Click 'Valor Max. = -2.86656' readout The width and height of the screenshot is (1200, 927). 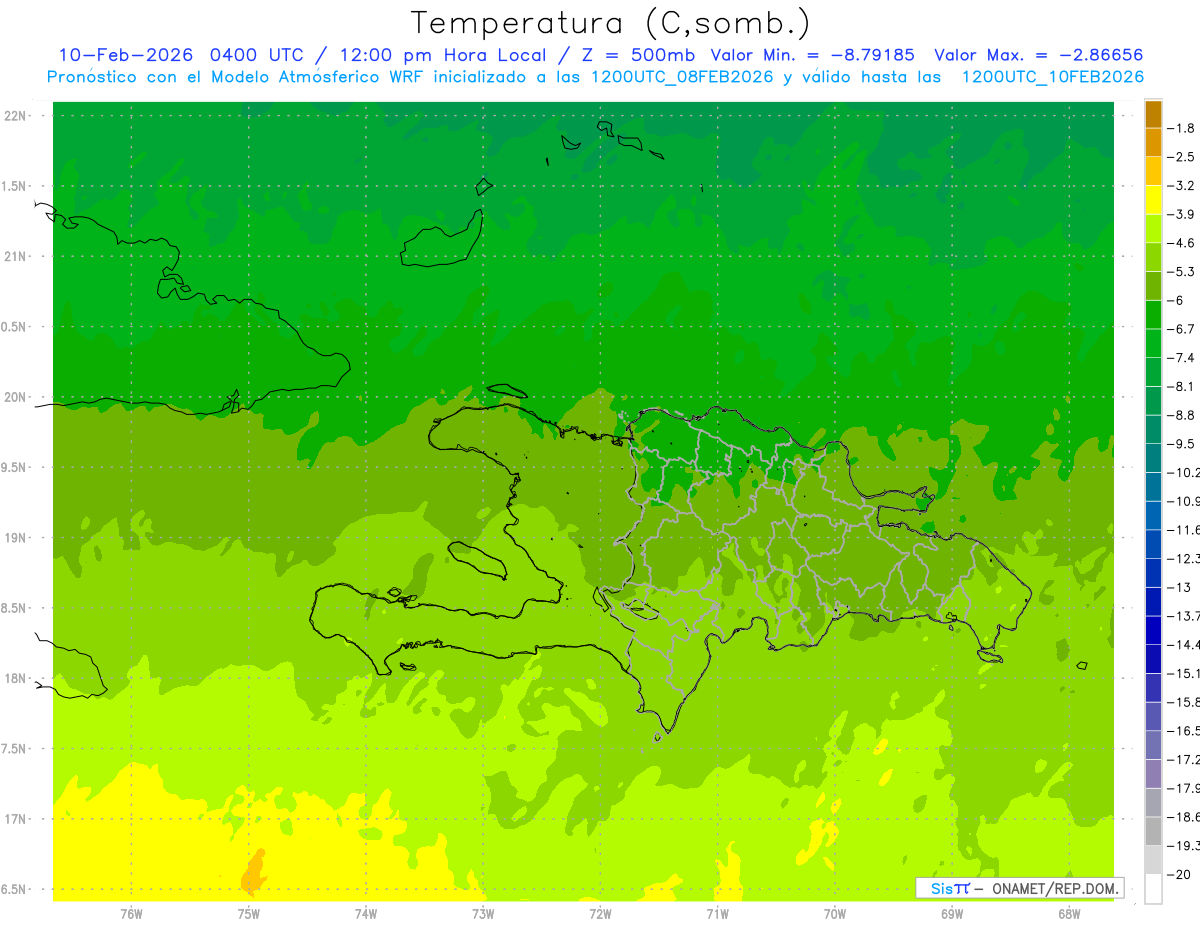point(1038,55)
